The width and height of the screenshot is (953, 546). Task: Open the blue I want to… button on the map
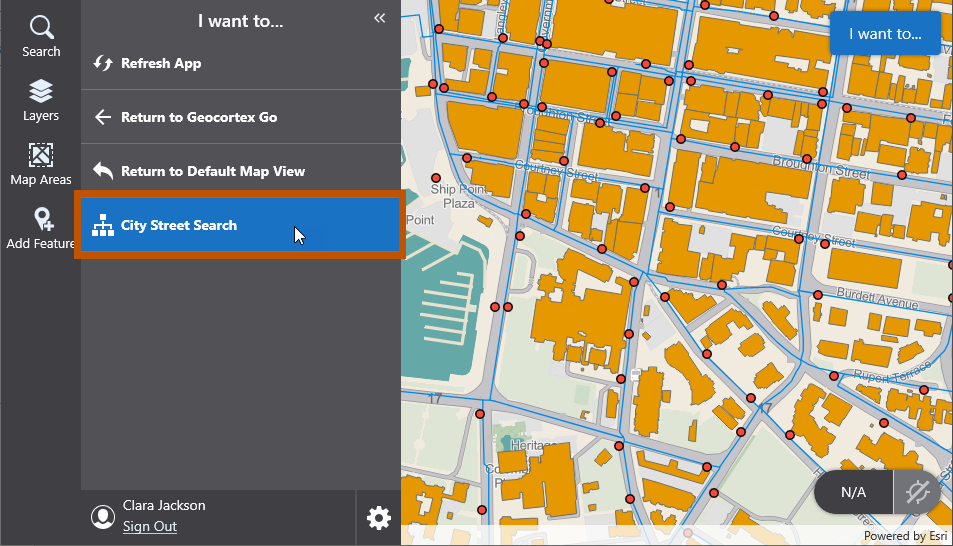885,34
